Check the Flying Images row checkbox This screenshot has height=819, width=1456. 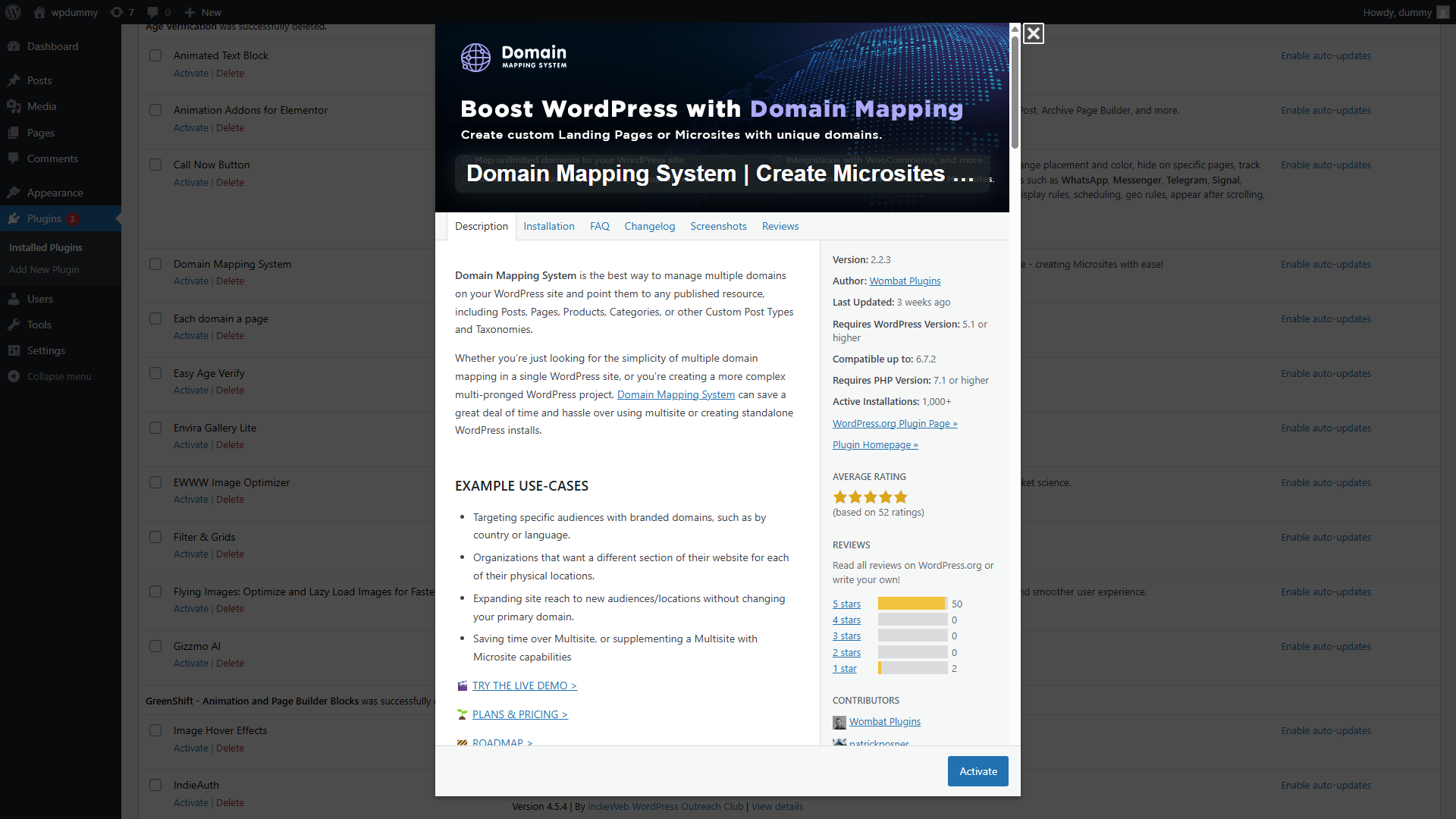click(x=155, y=591)
